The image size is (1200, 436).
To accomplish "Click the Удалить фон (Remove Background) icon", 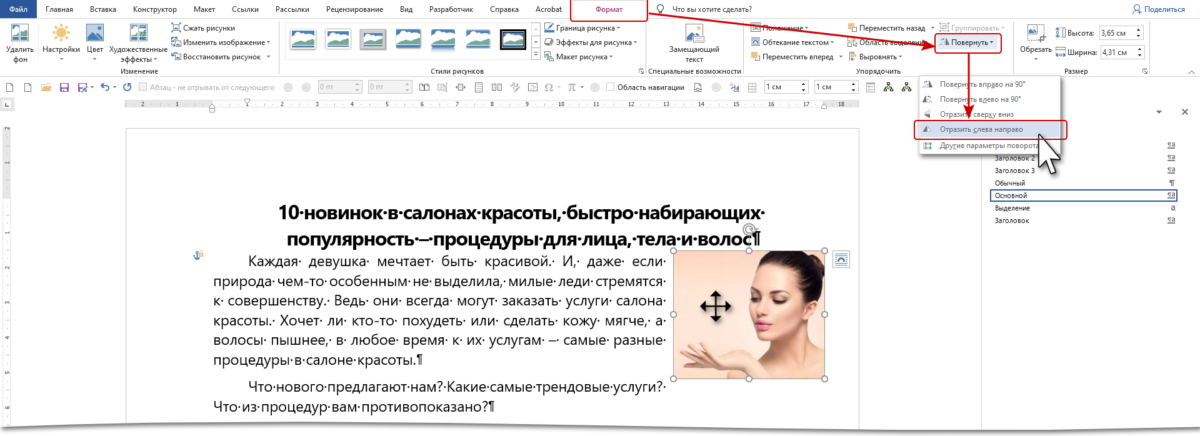I will 19,34.
